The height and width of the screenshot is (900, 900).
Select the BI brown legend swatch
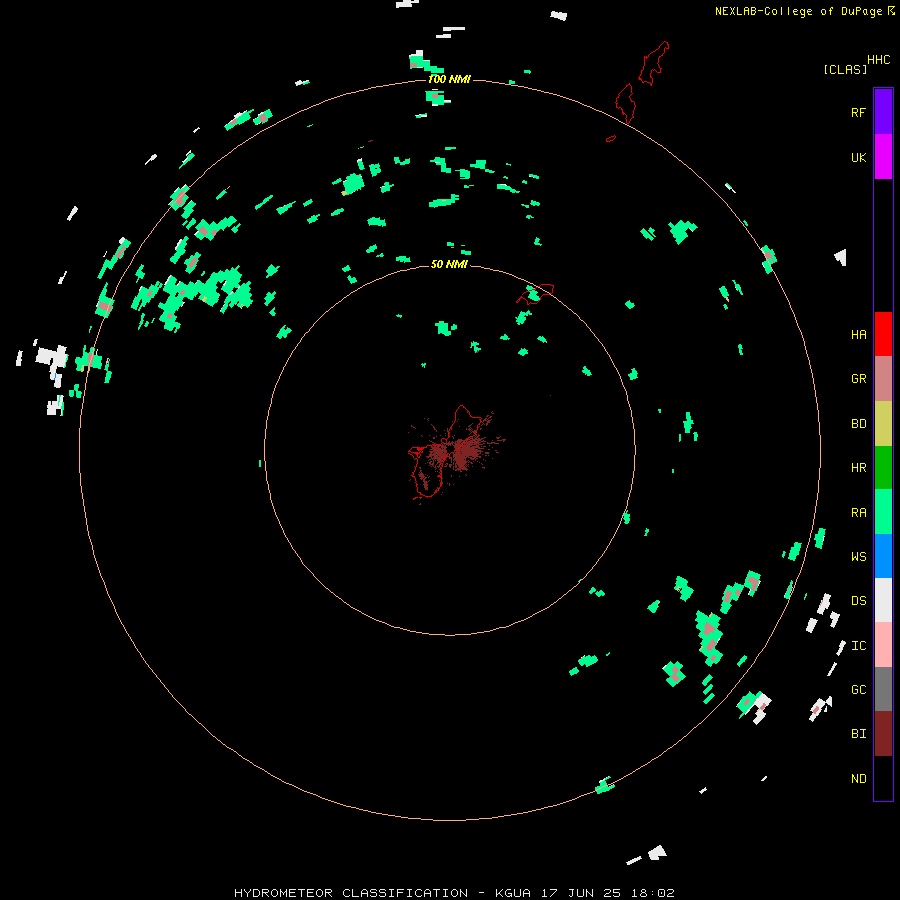click(883, 734)
